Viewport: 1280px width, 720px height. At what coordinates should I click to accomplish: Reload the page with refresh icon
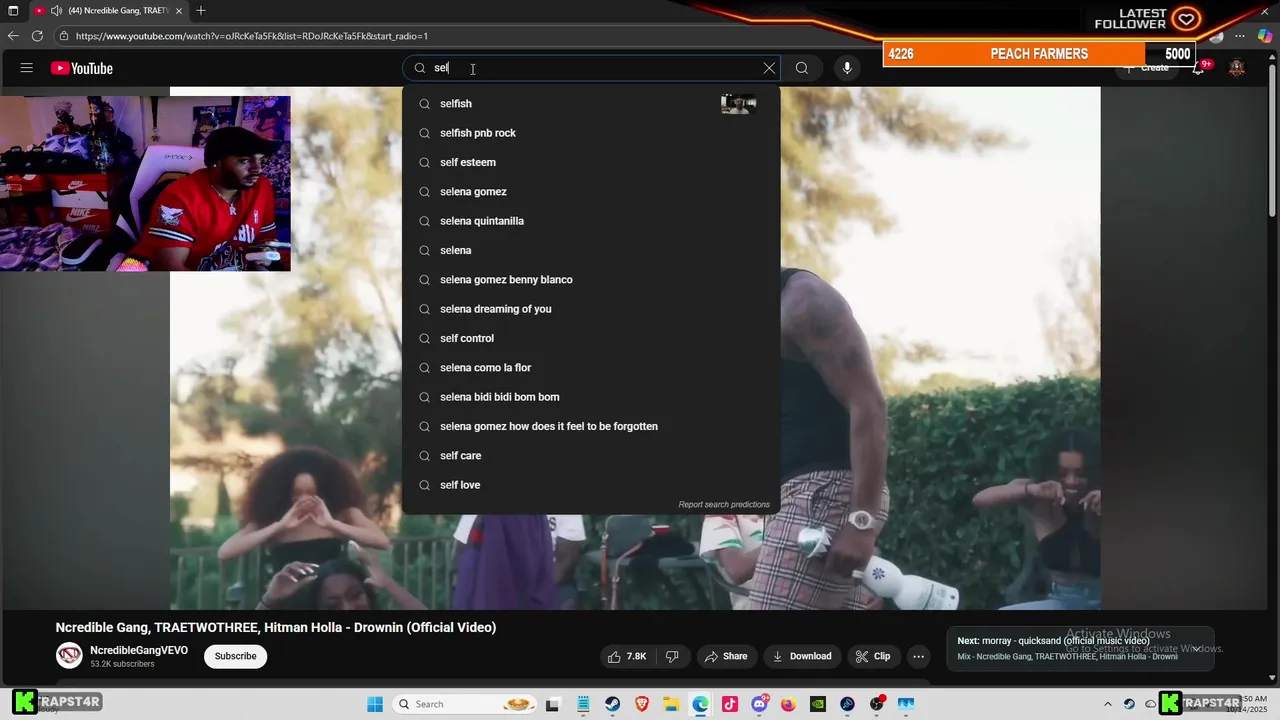click(37, 36)
